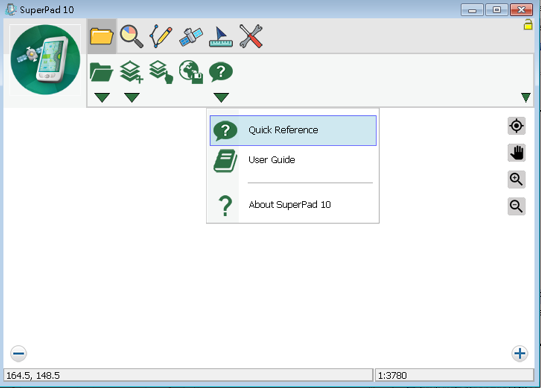Image resolution: width=541 pixels, height=388 pixels.
Task: Click the SuperPad title bar app icon
Action: [x=11, y=9]
